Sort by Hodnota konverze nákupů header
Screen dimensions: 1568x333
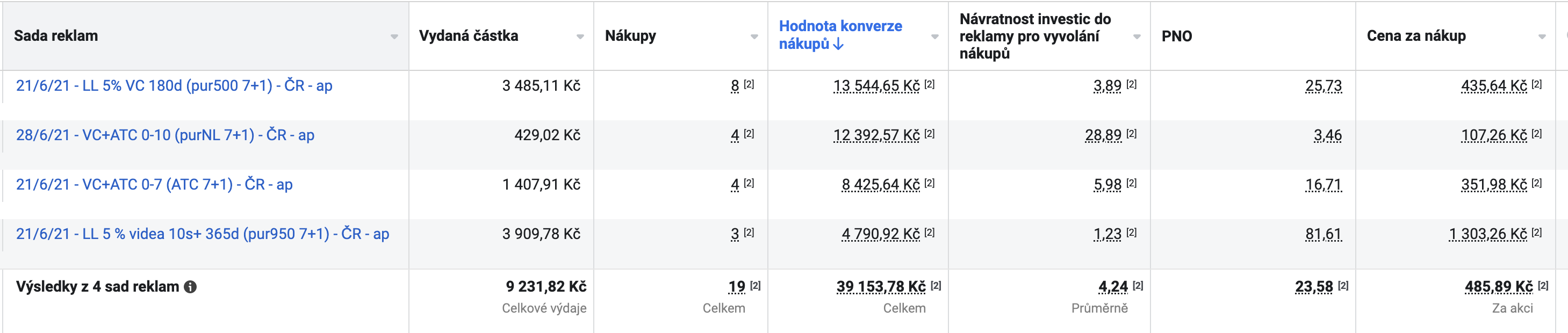click(840, 35)
